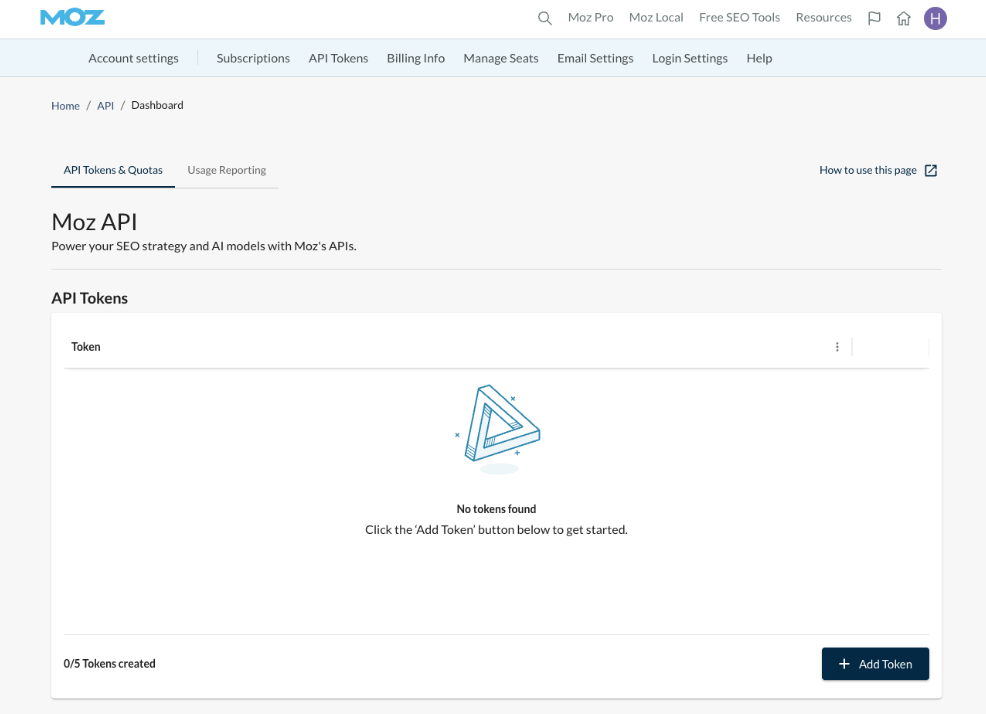Viewport: 986px width, 714px height.
Task: Select the API Tokens & Quotas tab
Action: [x=113, y=170]
